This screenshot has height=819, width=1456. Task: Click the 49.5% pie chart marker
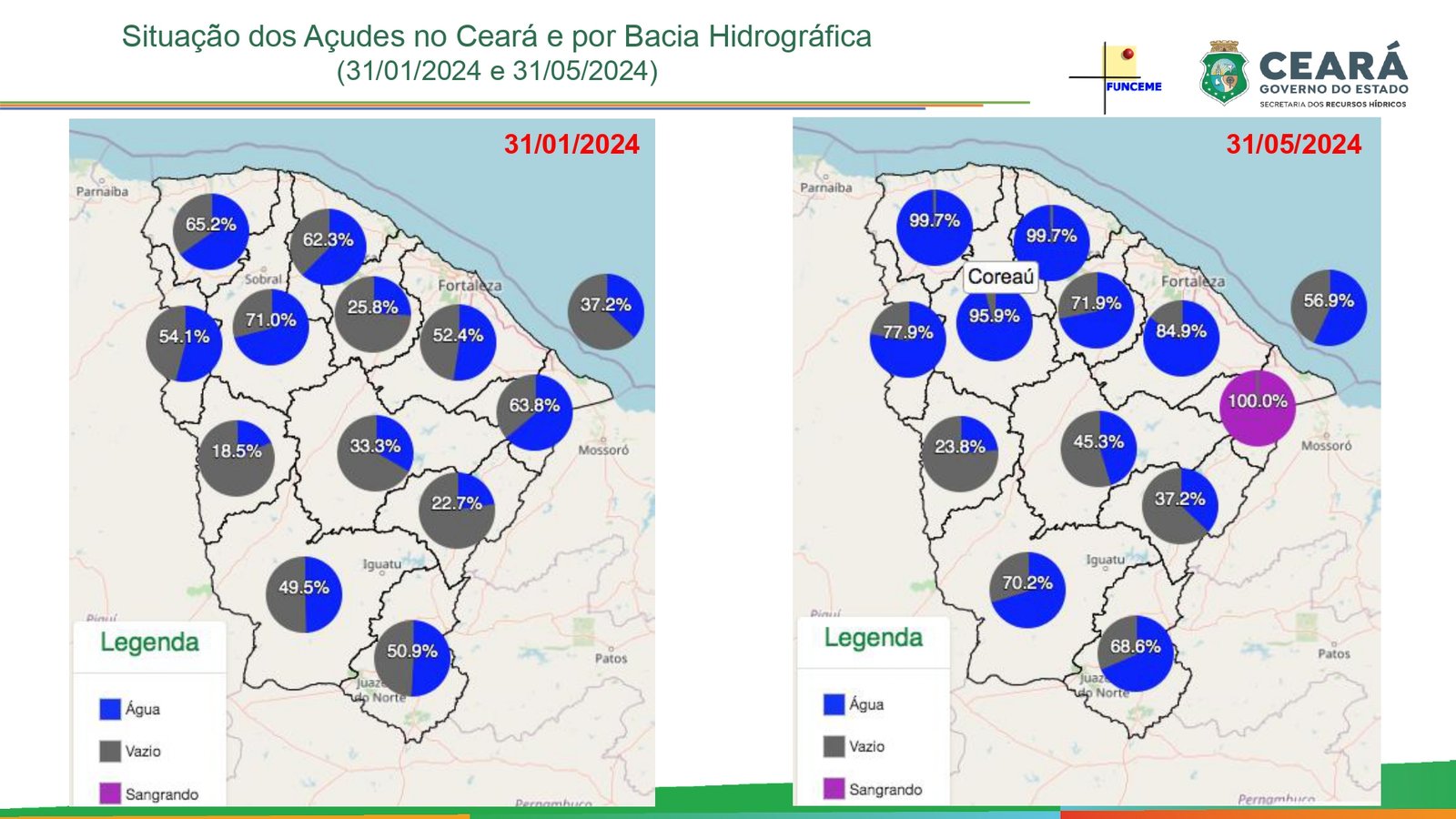click(304, 594)
